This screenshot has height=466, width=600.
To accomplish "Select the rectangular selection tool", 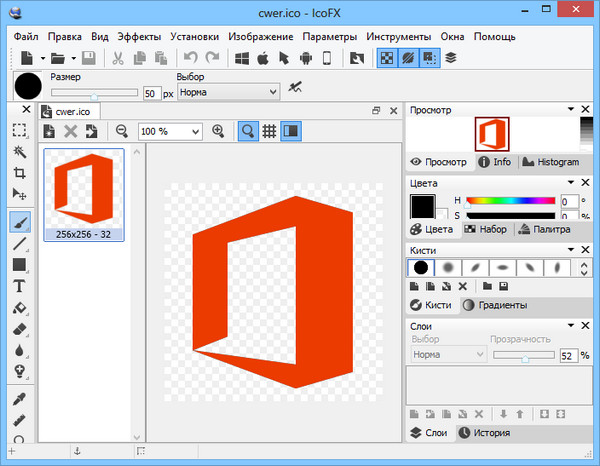I will tap(19, 130).
